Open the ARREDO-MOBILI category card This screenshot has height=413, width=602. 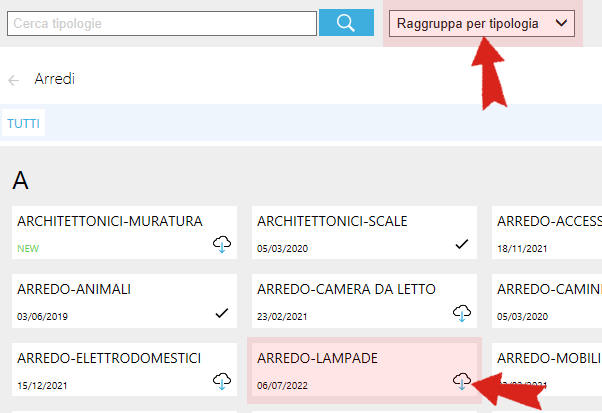tap(547, 370)
